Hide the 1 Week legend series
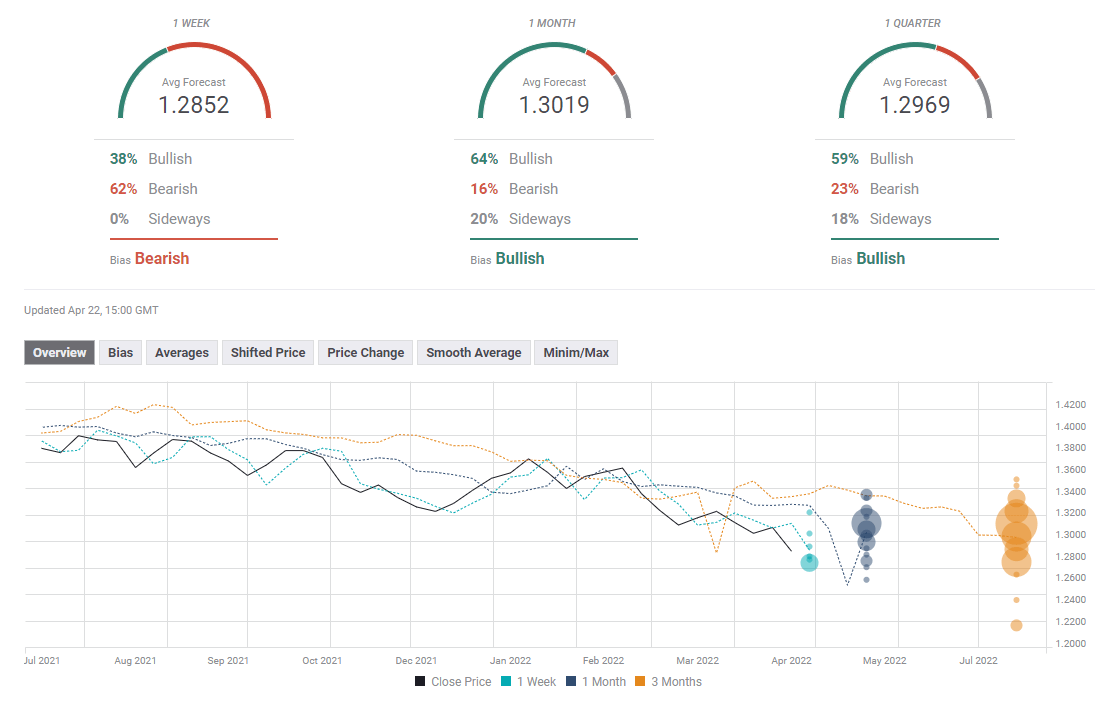 coord(529,682)
